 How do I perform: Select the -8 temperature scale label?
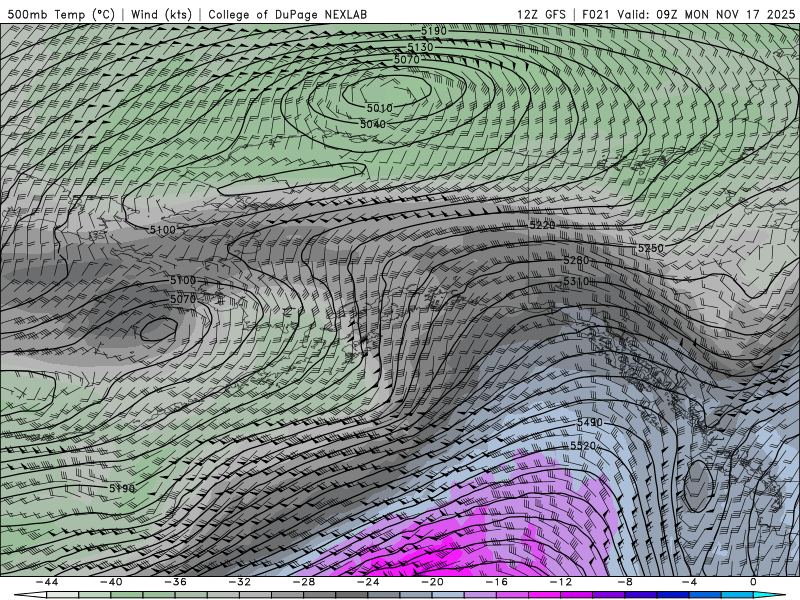[625, 582]
